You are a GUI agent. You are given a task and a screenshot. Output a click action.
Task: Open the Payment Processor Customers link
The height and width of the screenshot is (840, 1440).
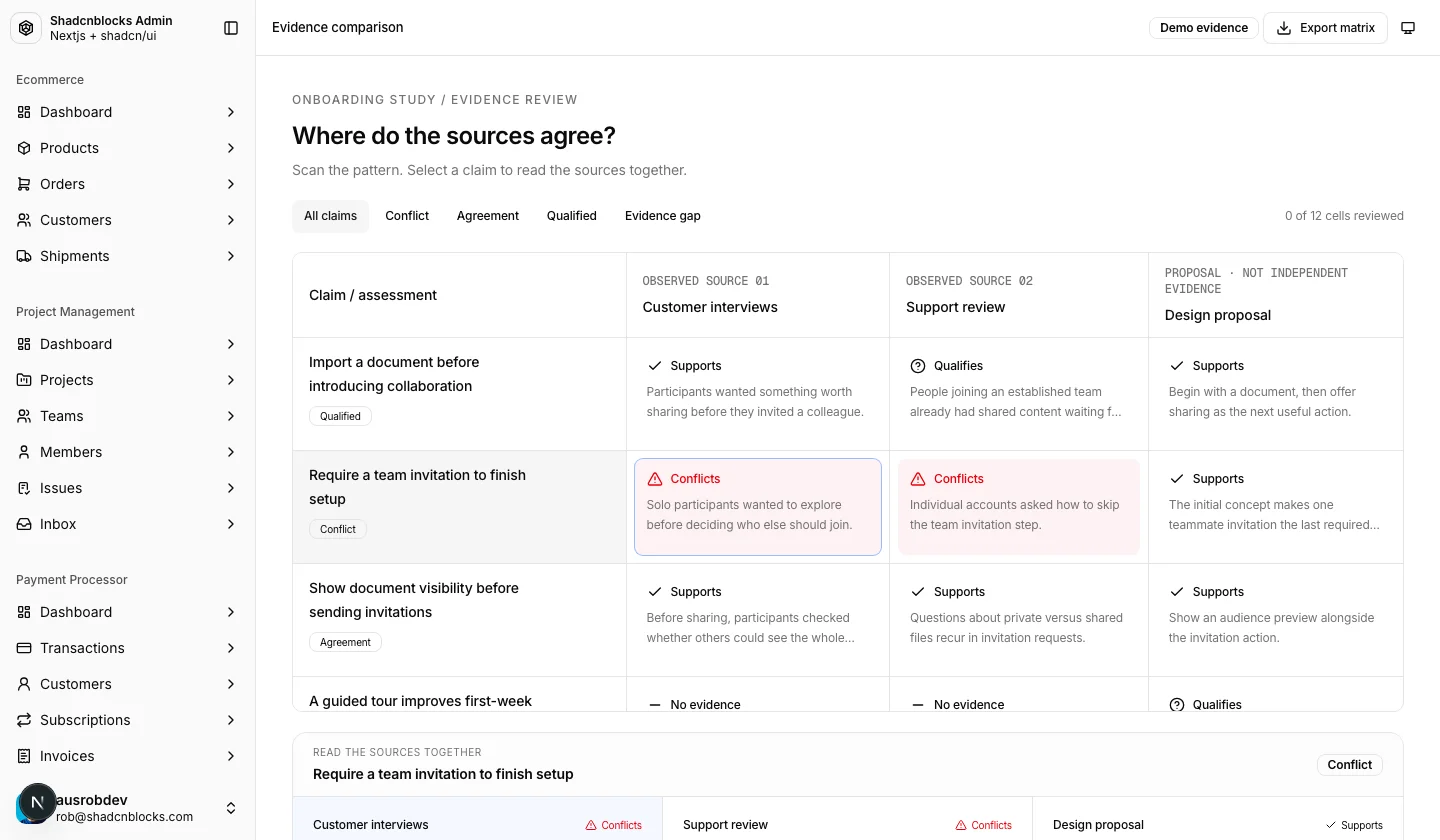(128, 684)
